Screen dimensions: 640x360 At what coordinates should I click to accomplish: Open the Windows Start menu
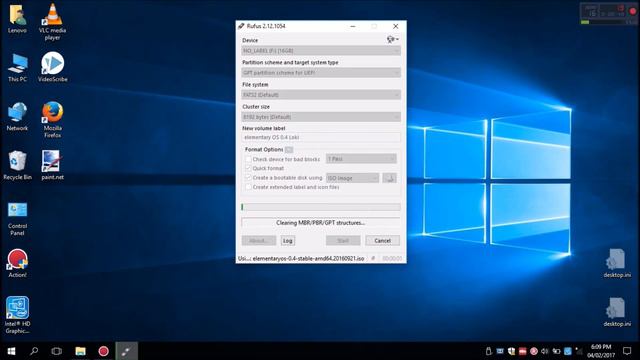tap(11, 351)
